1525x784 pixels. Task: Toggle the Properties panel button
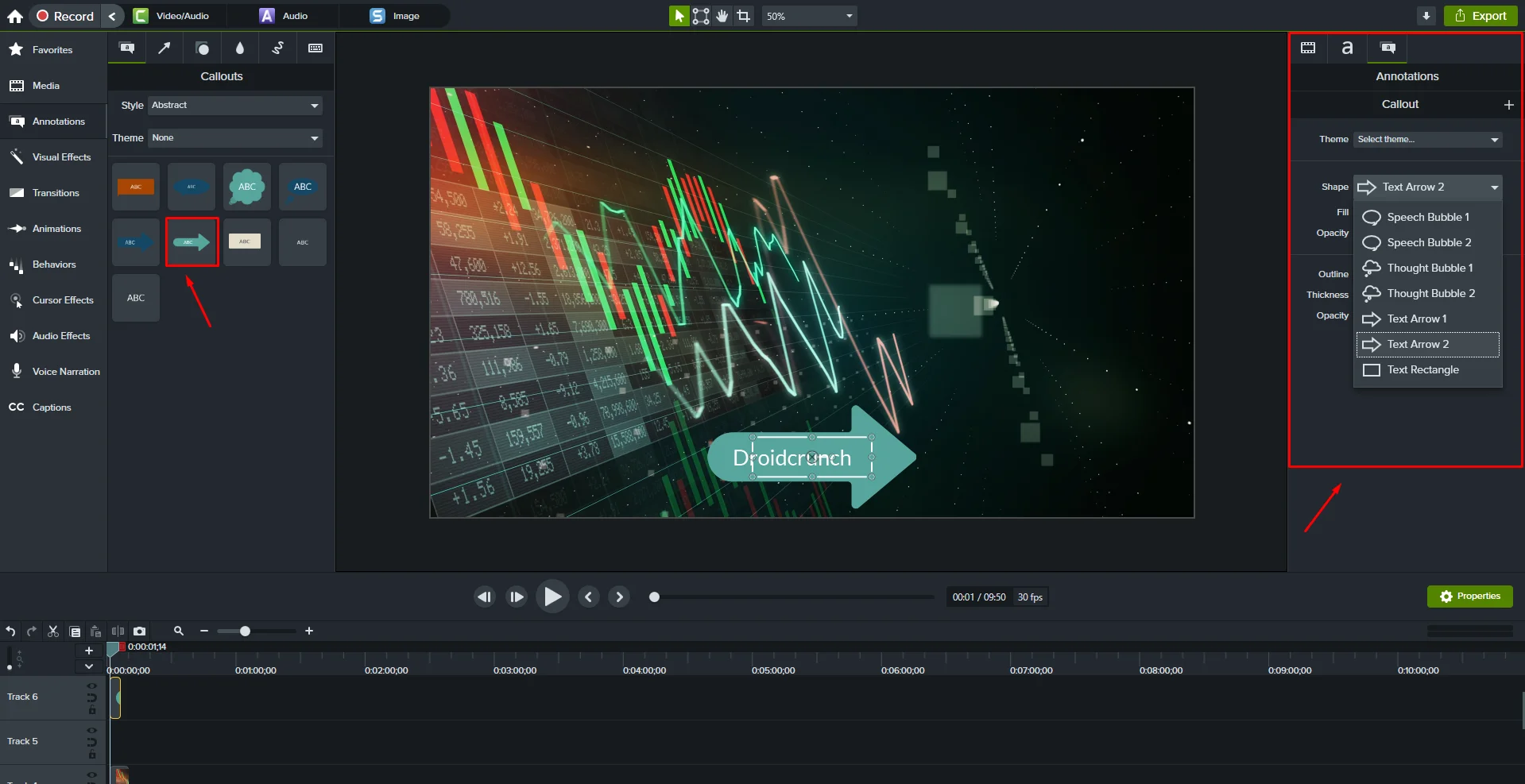1469,597
